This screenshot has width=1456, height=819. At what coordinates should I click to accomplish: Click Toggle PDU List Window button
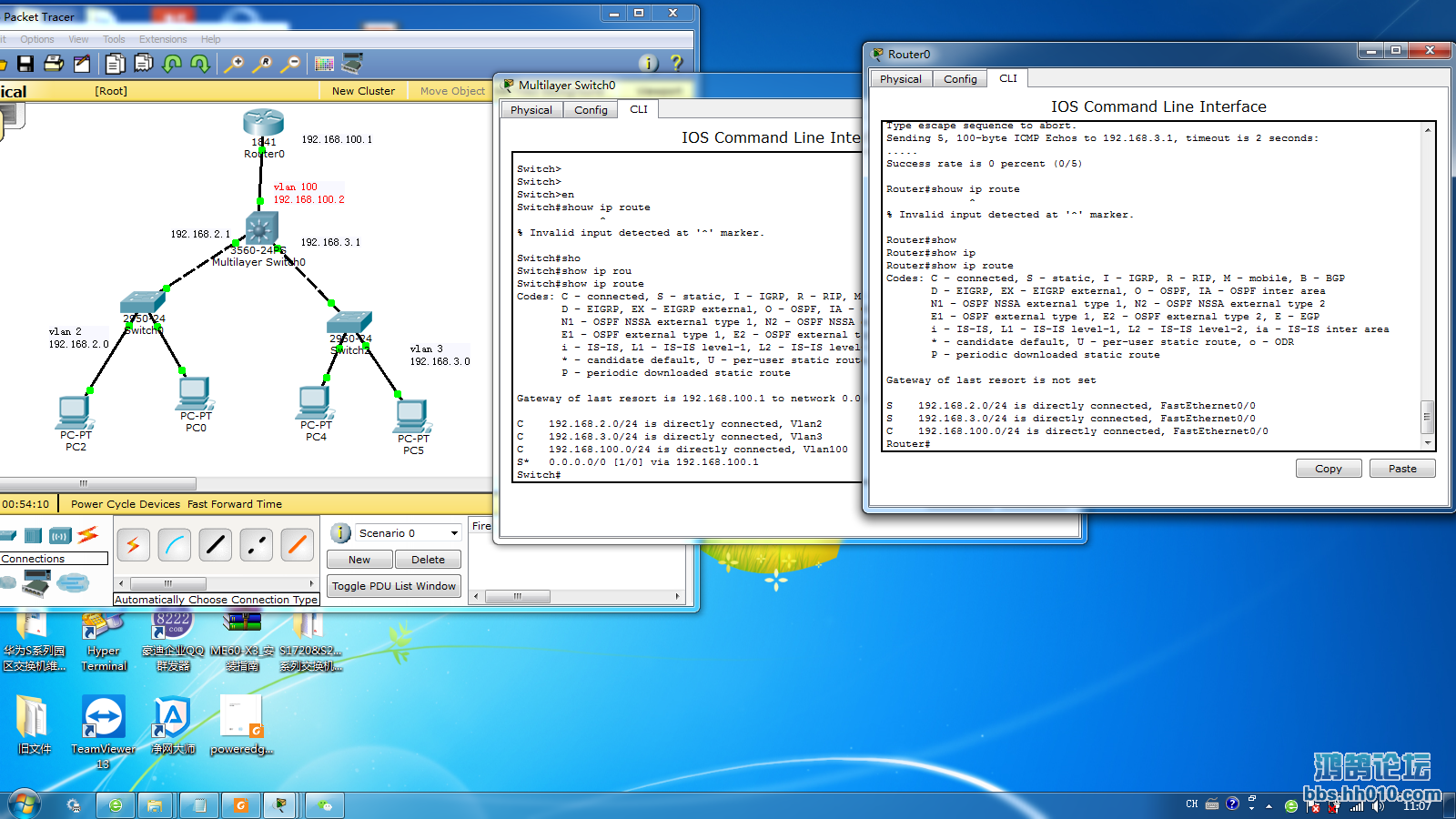394,586
